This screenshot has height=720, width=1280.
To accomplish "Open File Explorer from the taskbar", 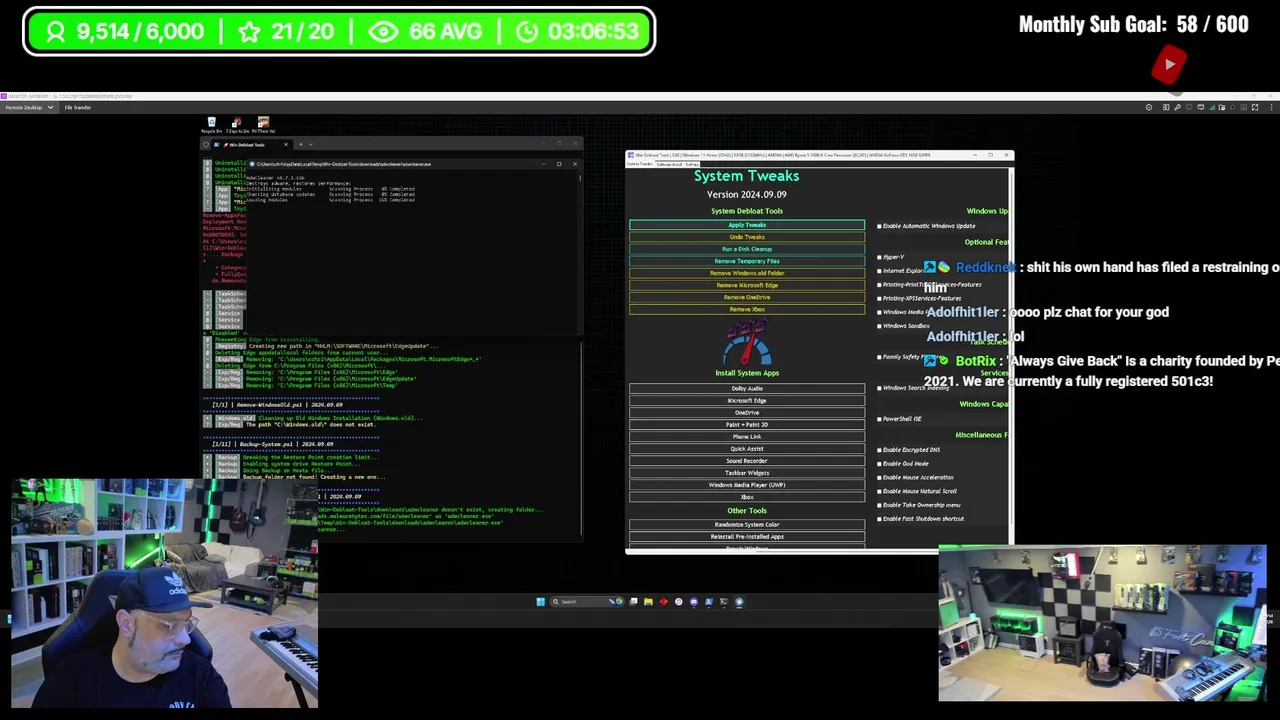I will point(648,602).
